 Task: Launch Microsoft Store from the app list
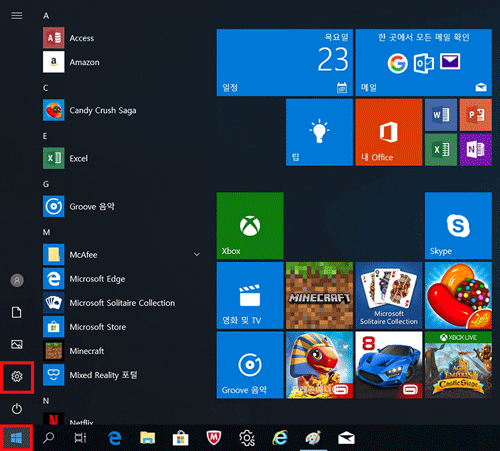point(122,327)
